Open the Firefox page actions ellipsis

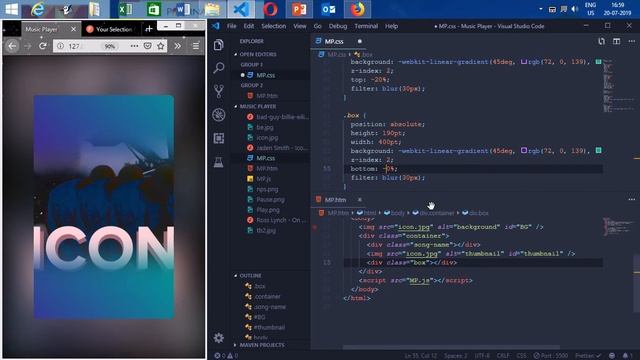[134, 46]
